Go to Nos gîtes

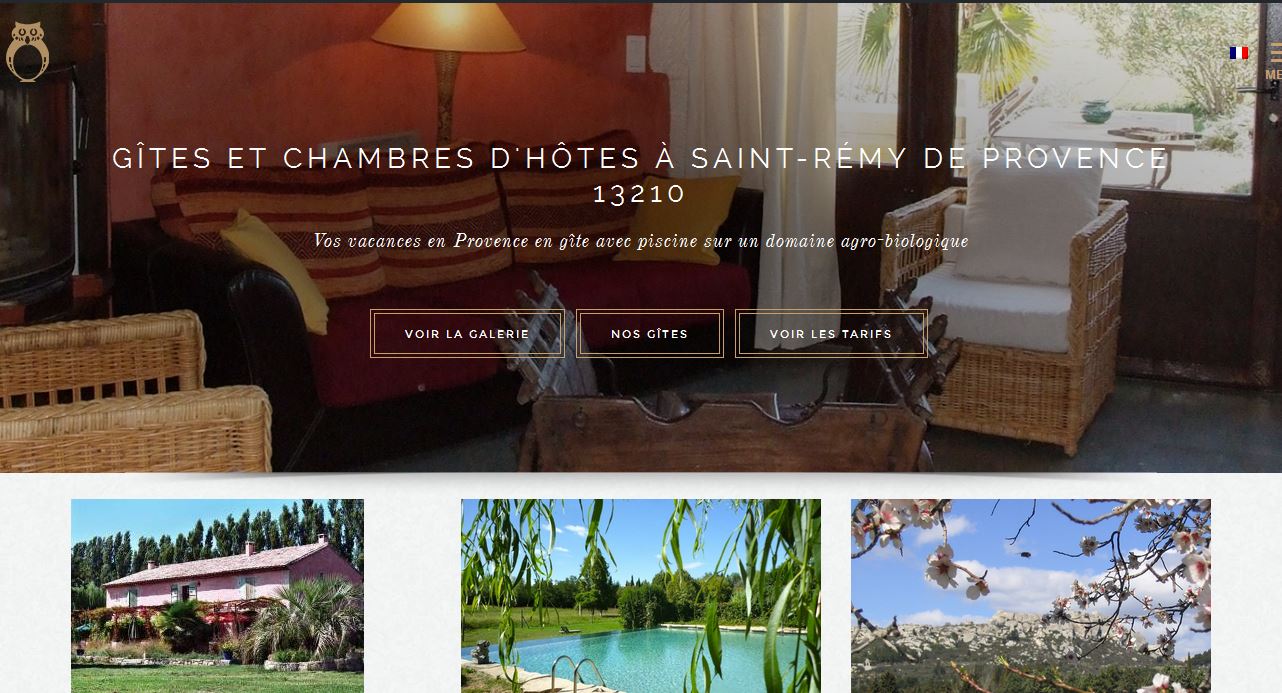(650, 334)
